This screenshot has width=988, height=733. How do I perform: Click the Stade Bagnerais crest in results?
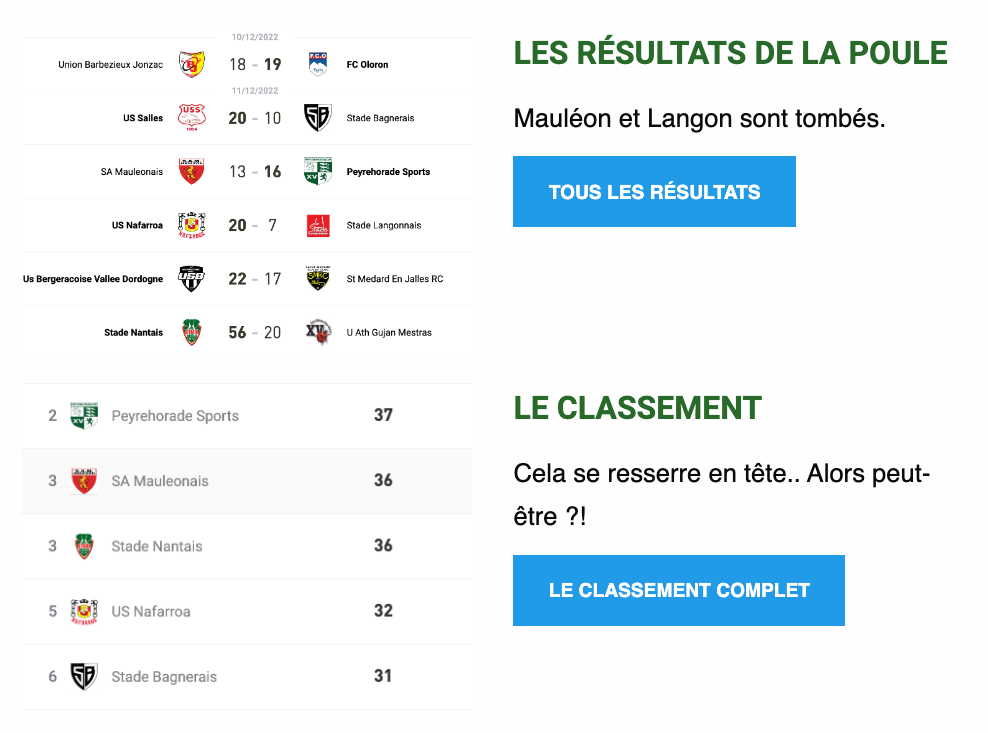[x=318, y=118]
